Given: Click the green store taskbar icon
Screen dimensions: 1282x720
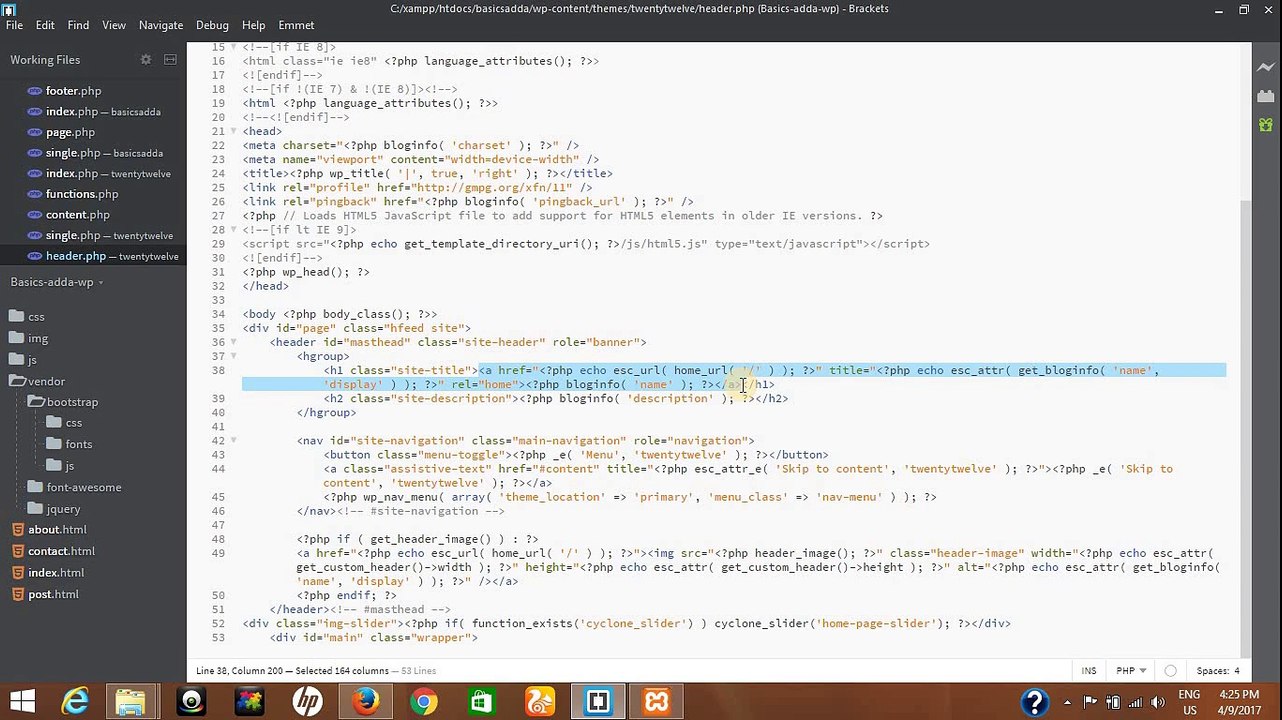Looking at the screenshot, I should click(x=481, y=701).
